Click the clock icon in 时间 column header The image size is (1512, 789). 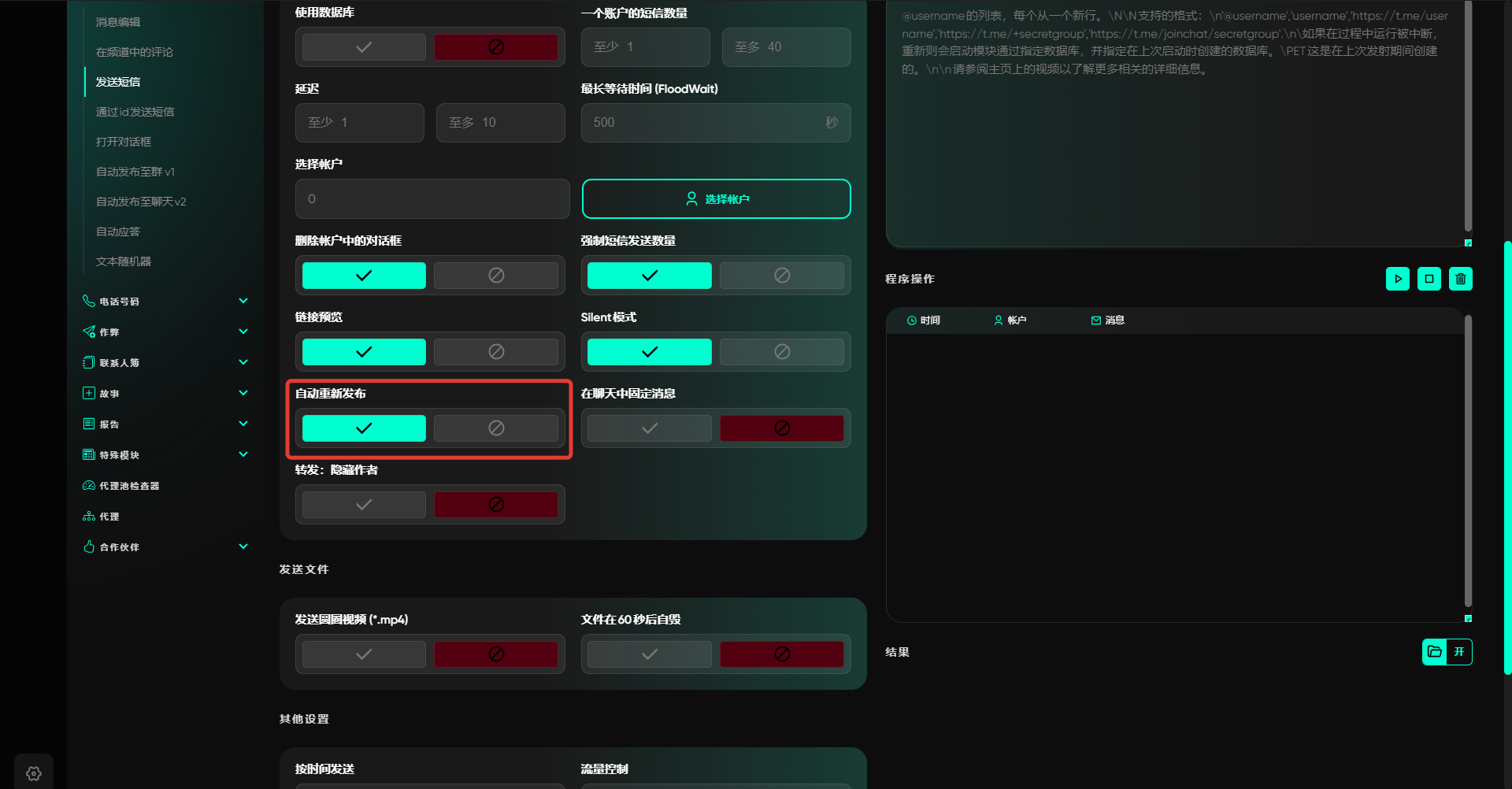pyautogui.click(x=912, y=320)
